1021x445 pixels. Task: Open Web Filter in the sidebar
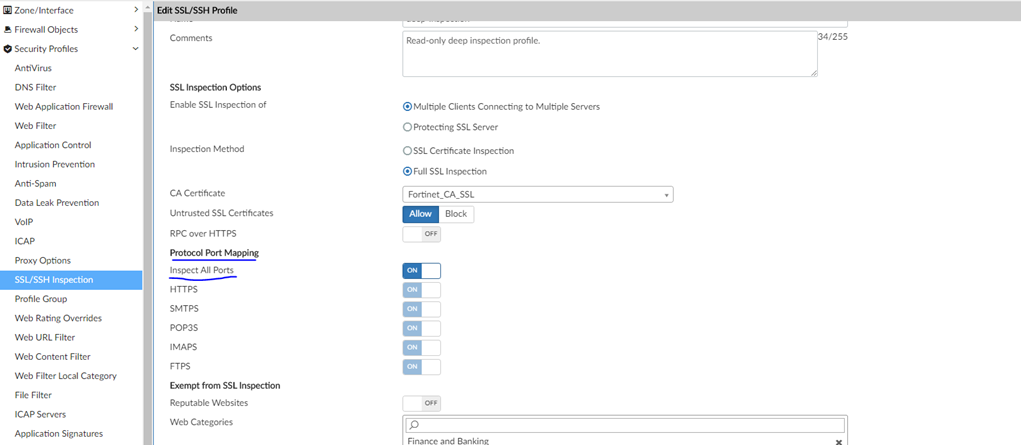tap(35, 126)
